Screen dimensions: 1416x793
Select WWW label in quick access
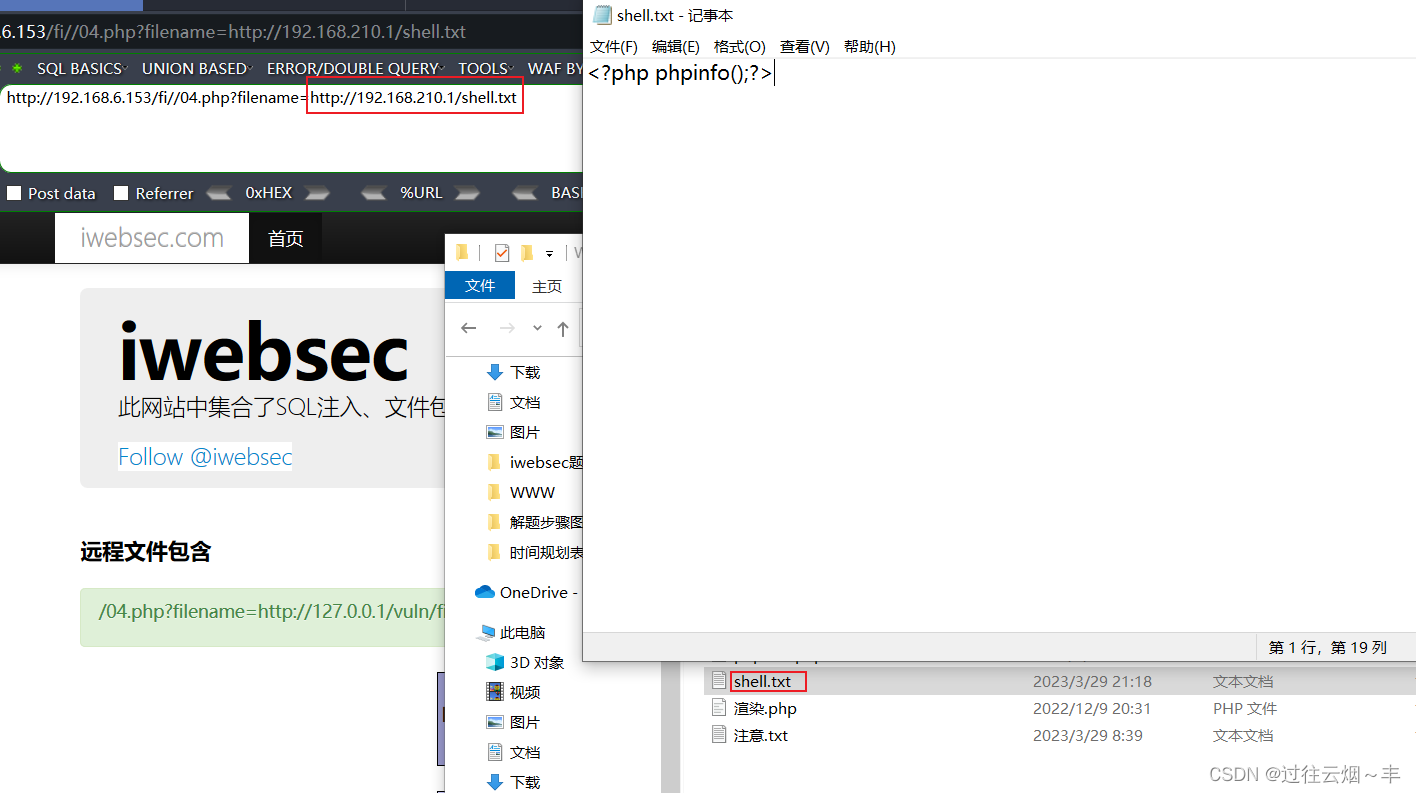coord(532,492)
